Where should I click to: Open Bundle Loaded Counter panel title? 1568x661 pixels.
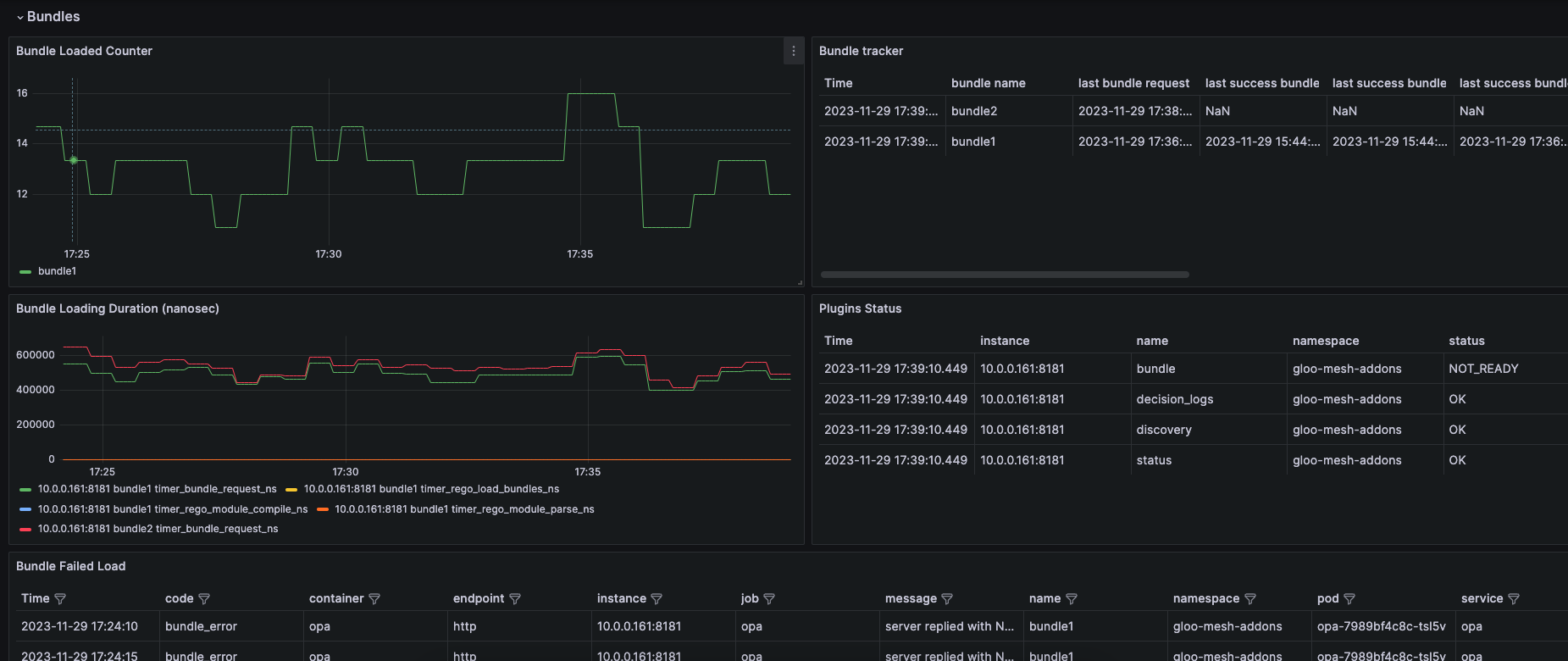(84, 51)
